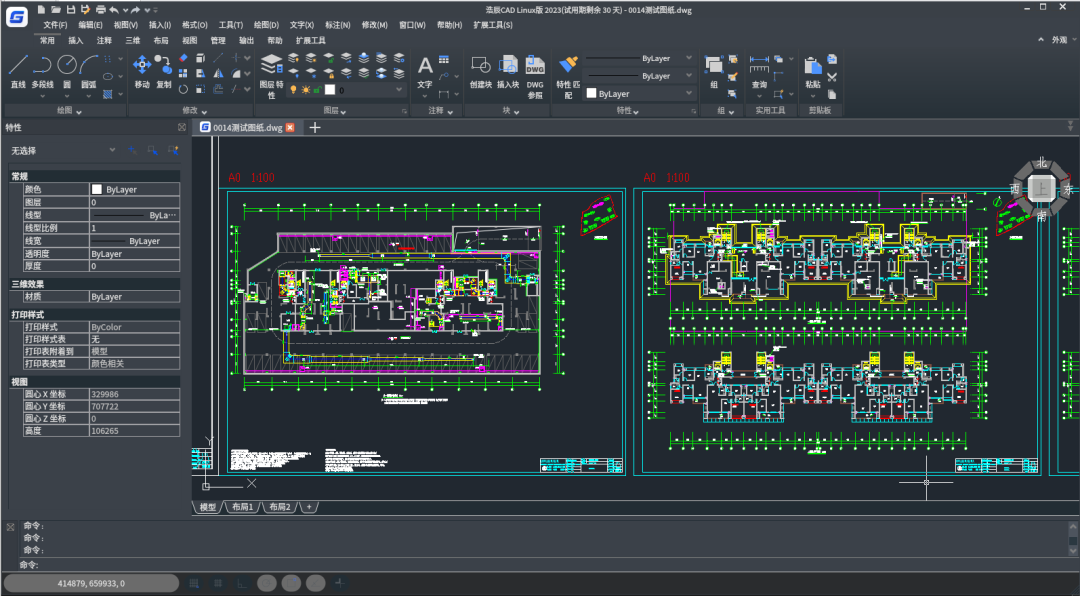The image size is (1080, 596).
Task: Switch to the 布局1 layout tab
Action: [x=241, y=507]
